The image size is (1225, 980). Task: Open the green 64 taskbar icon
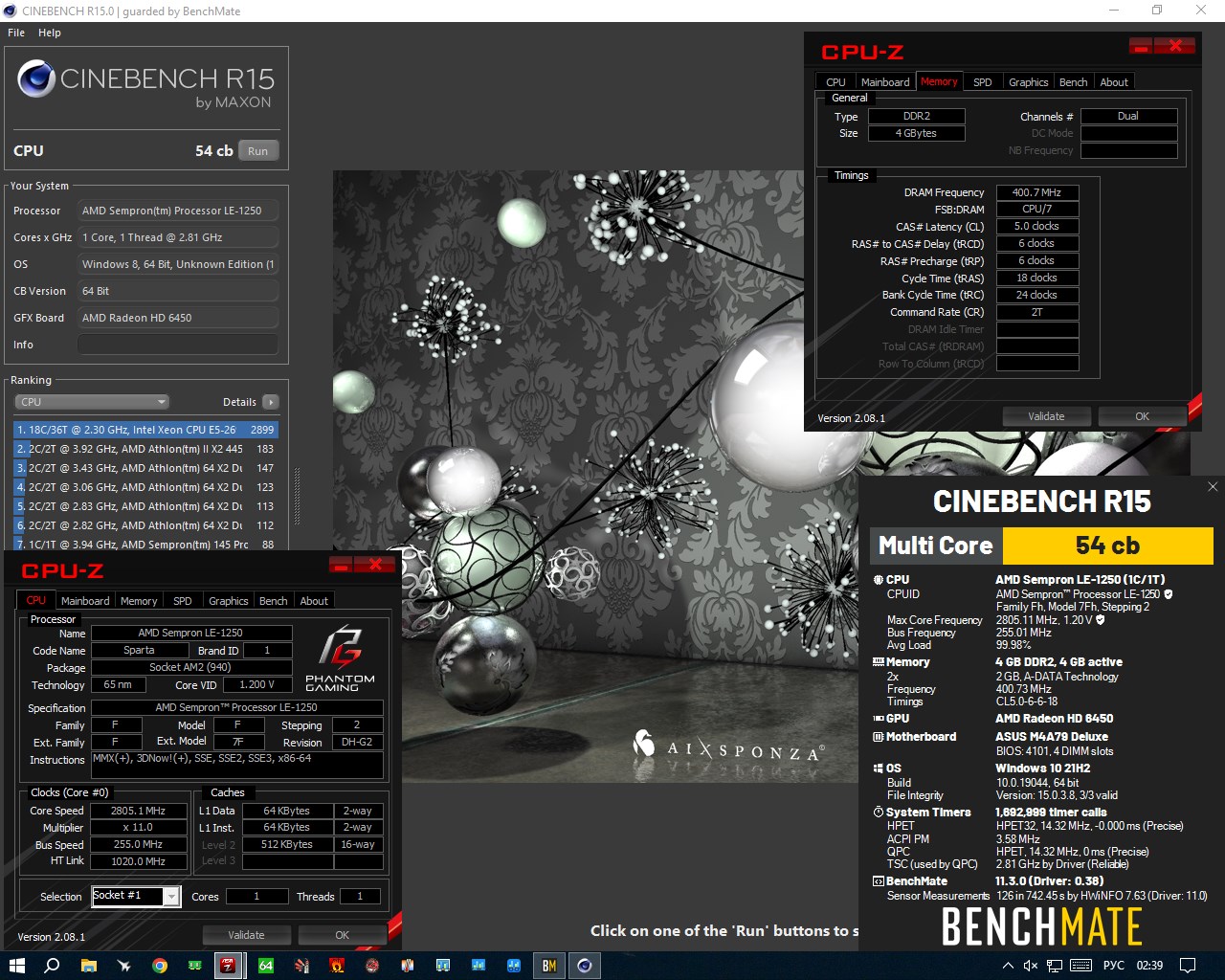coord(266,966)
